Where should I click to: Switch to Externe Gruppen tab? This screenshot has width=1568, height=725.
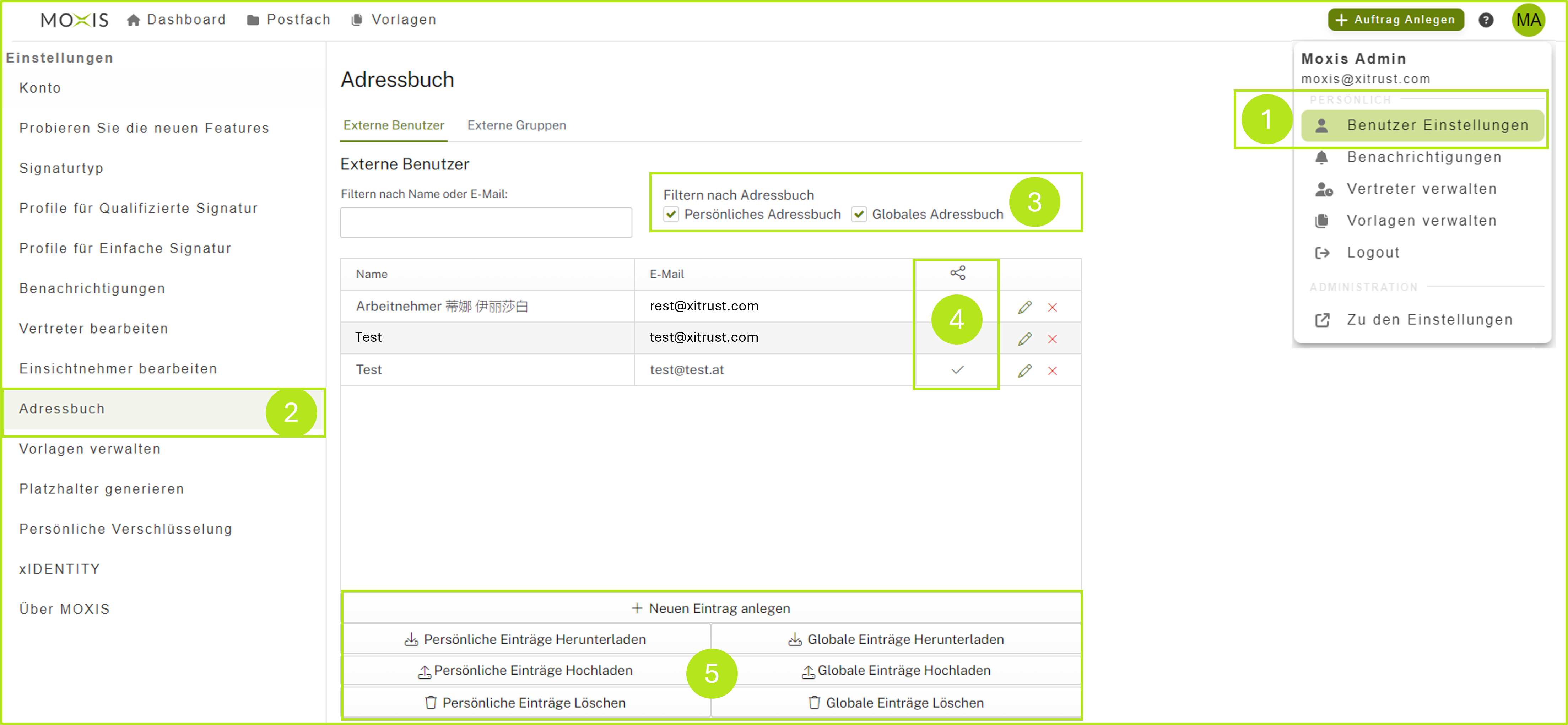[516, 125]
